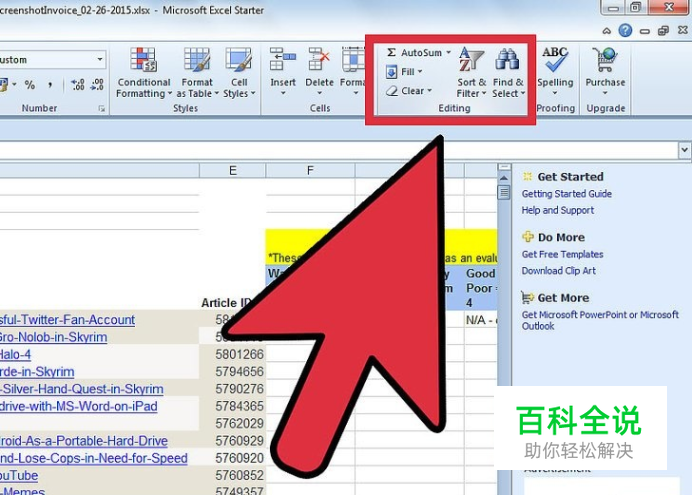Expand the Fill dropdown arrow

[420, 71]
